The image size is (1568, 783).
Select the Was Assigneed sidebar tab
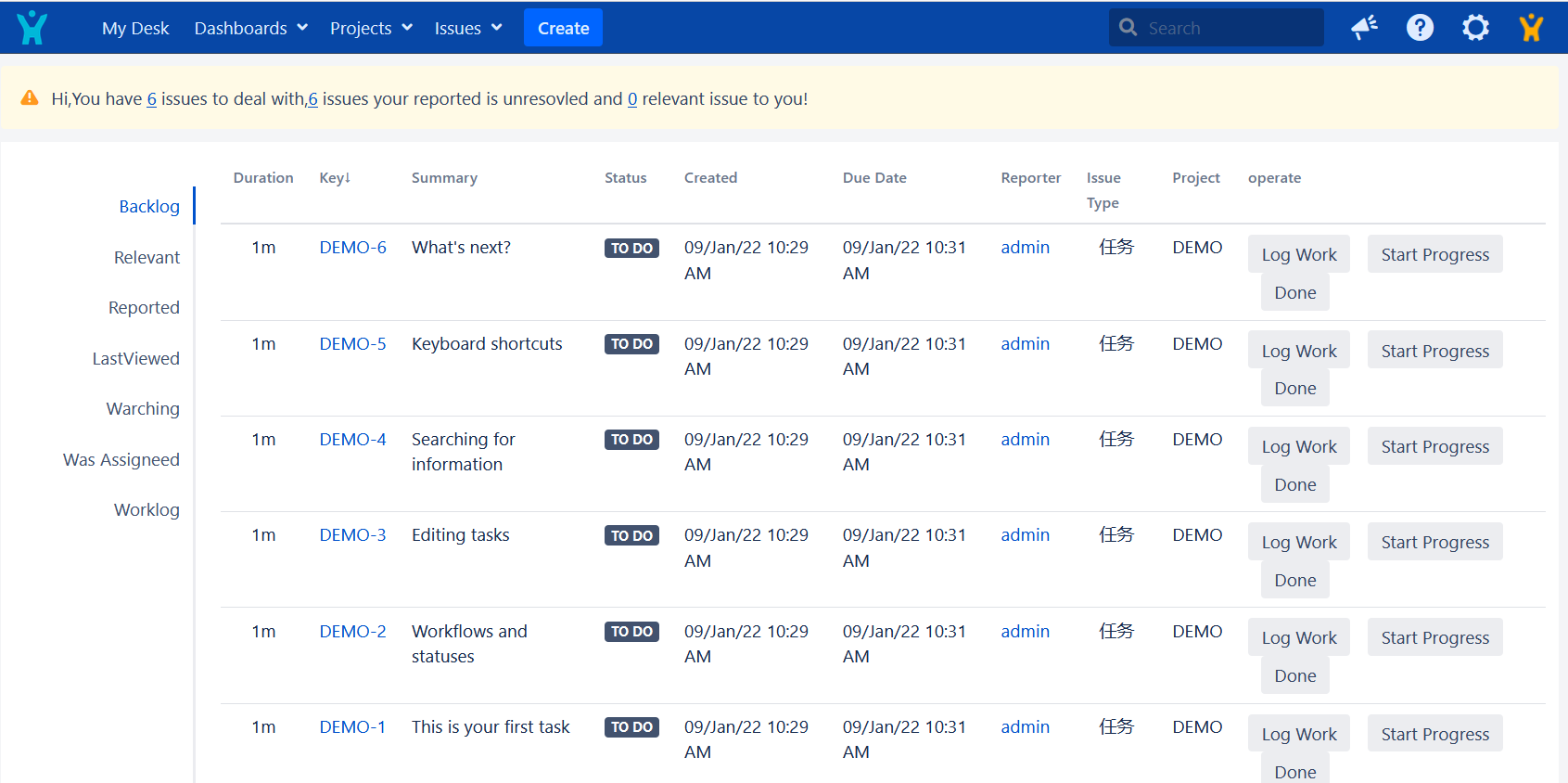121,459
